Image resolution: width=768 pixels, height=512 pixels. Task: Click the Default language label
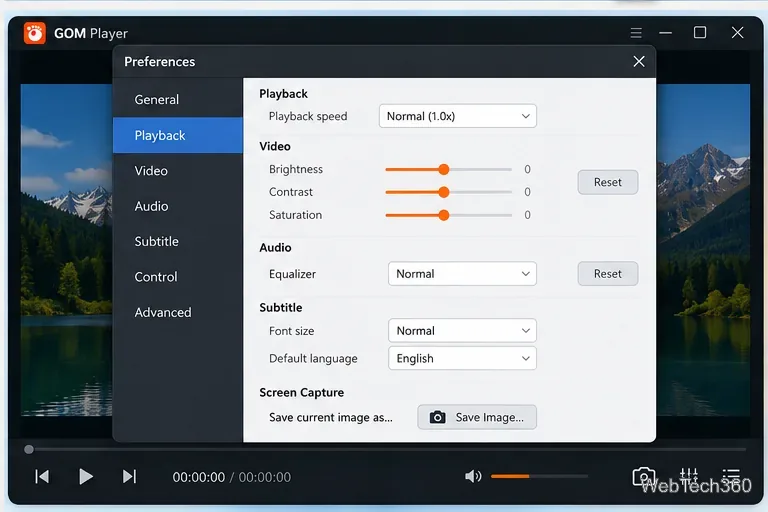[313, 359]
